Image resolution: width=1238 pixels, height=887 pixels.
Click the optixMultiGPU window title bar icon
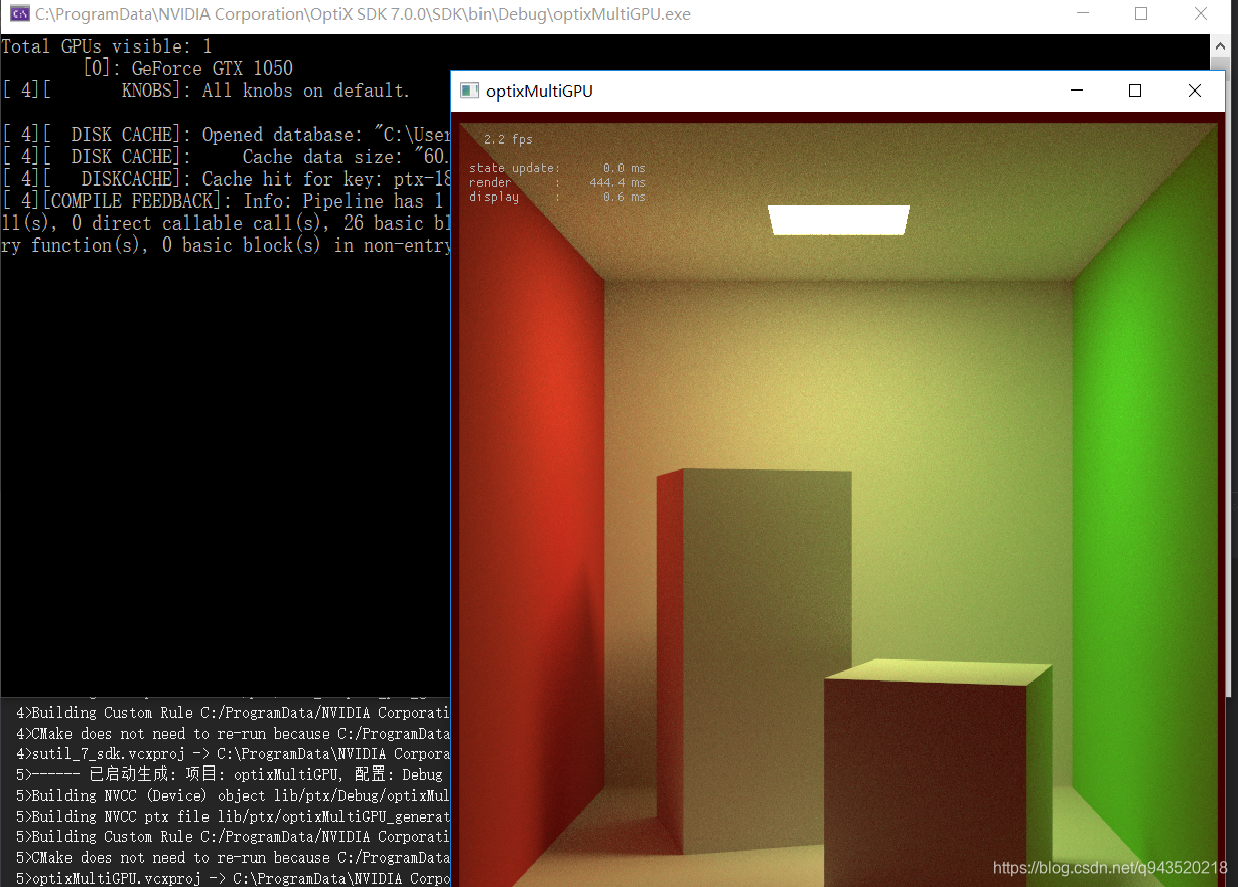[x=469, y=90]
